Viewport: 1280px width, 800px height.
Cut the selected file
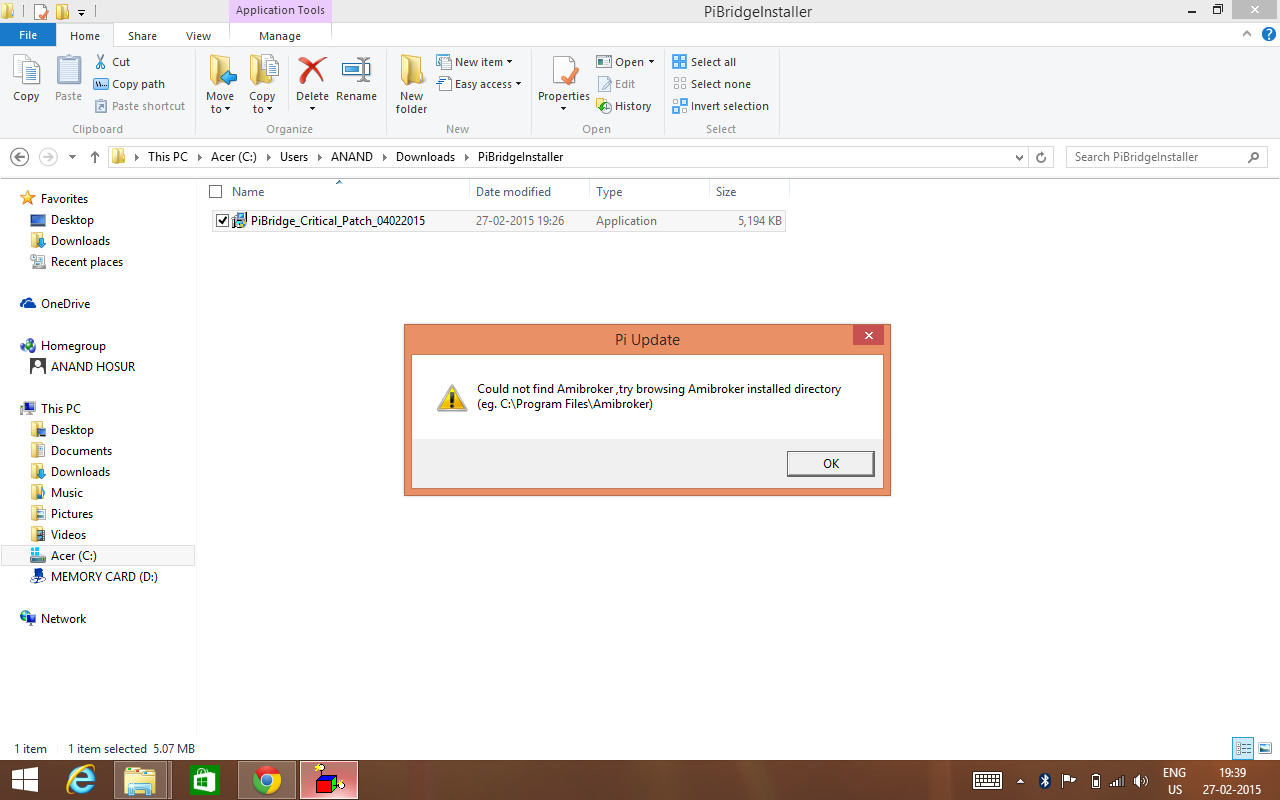(x=112, y=62)
